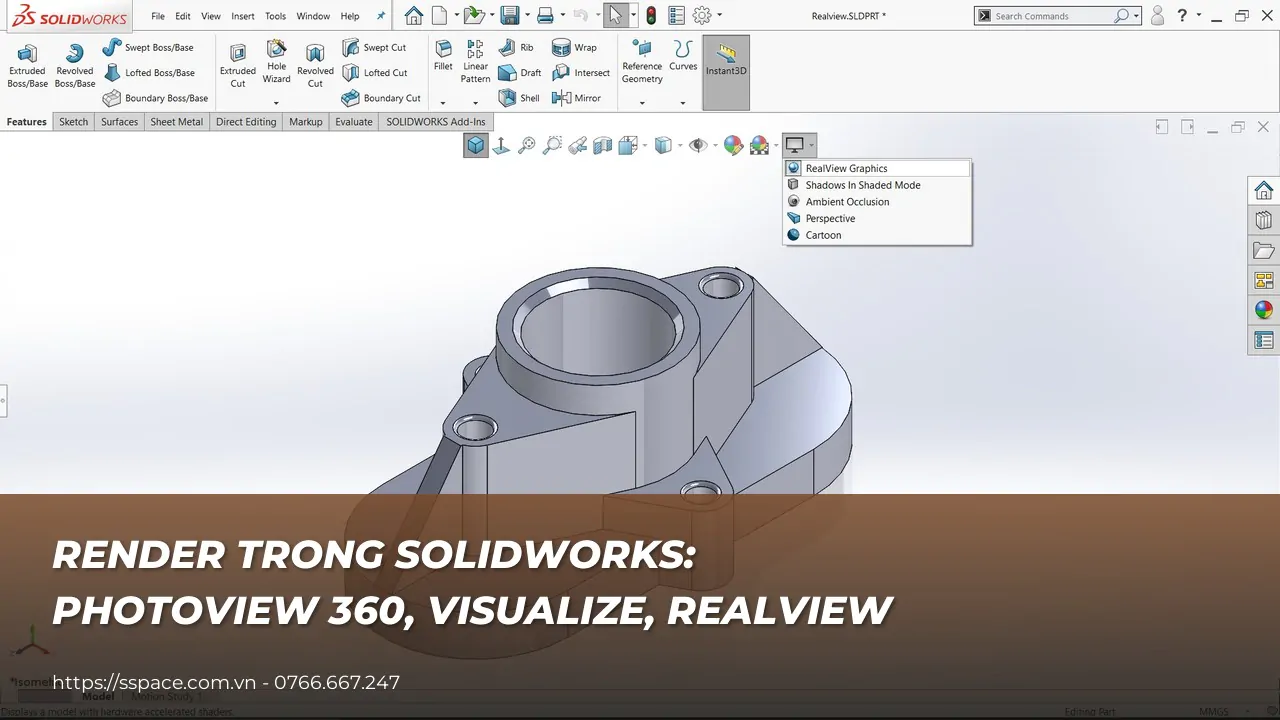Select the Extruded Boss/Base tool
Image resolution: width=1280 pixels, height=720 pixels.
click(27, 66)
